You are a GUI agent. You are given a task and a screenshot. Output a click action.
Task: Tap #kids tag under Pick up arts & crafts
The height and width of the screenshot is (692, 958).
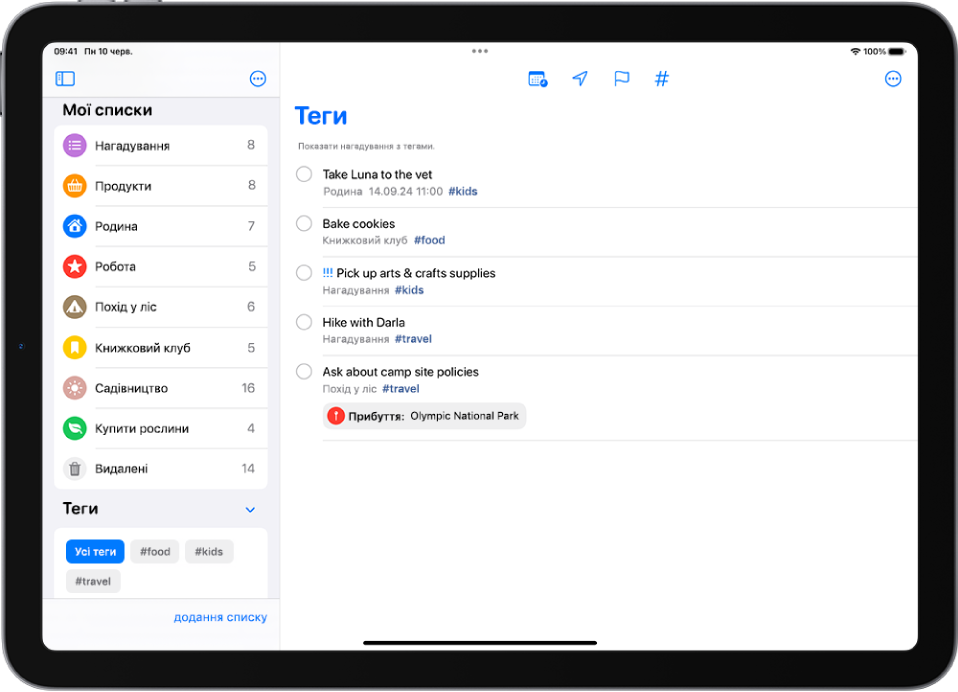coord(409,290)
